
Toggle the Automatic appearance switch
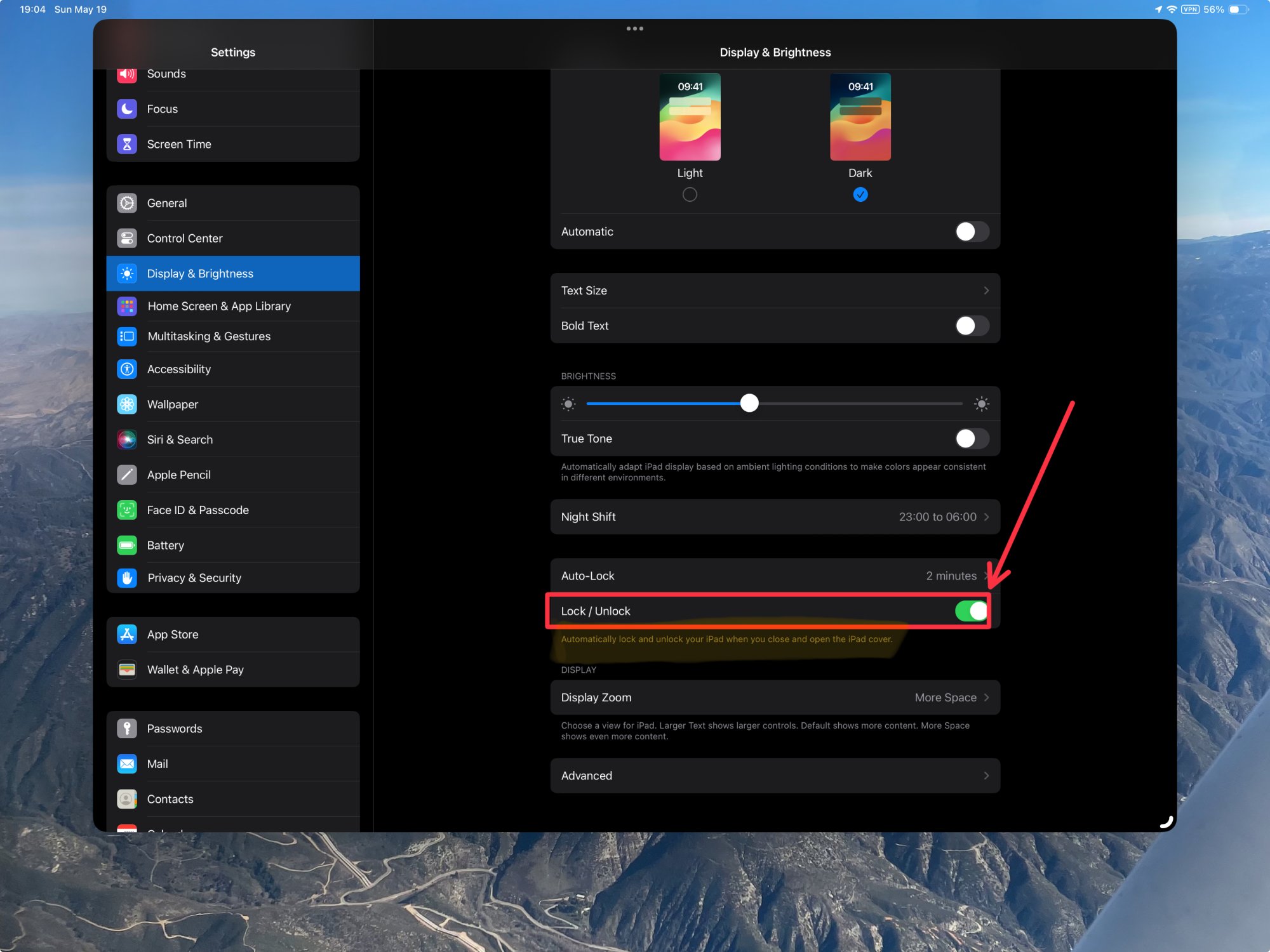[x=972, y=232]
